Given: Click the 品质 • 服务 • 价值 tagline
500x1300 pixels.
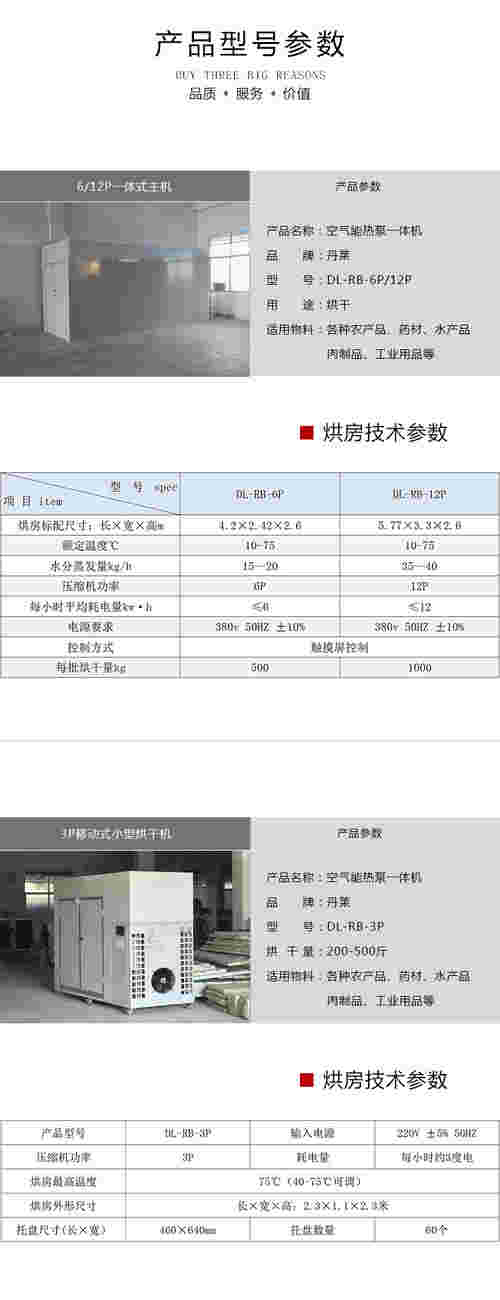Looking at the screenshot, I should pos(249,94).
